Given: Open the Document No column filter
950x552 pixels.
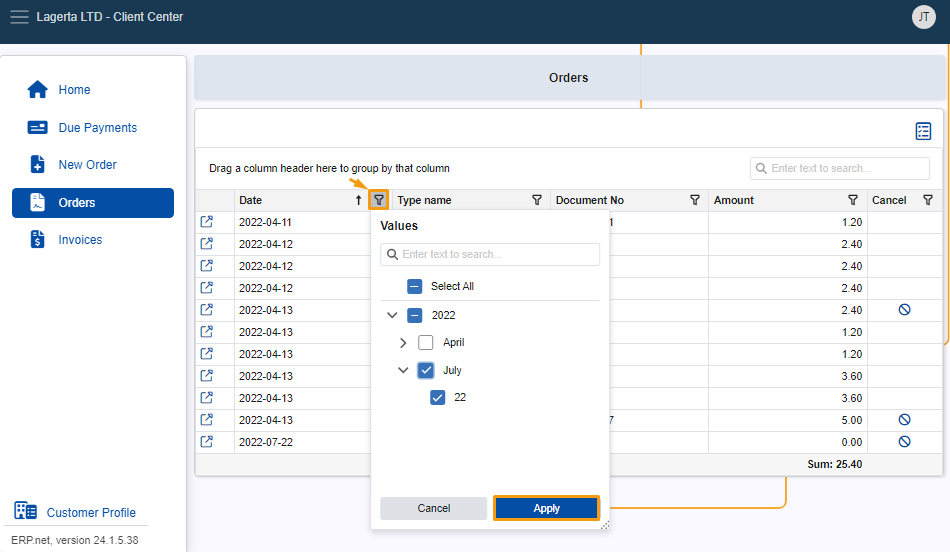Looking at the screenshot, I should 695,200.
